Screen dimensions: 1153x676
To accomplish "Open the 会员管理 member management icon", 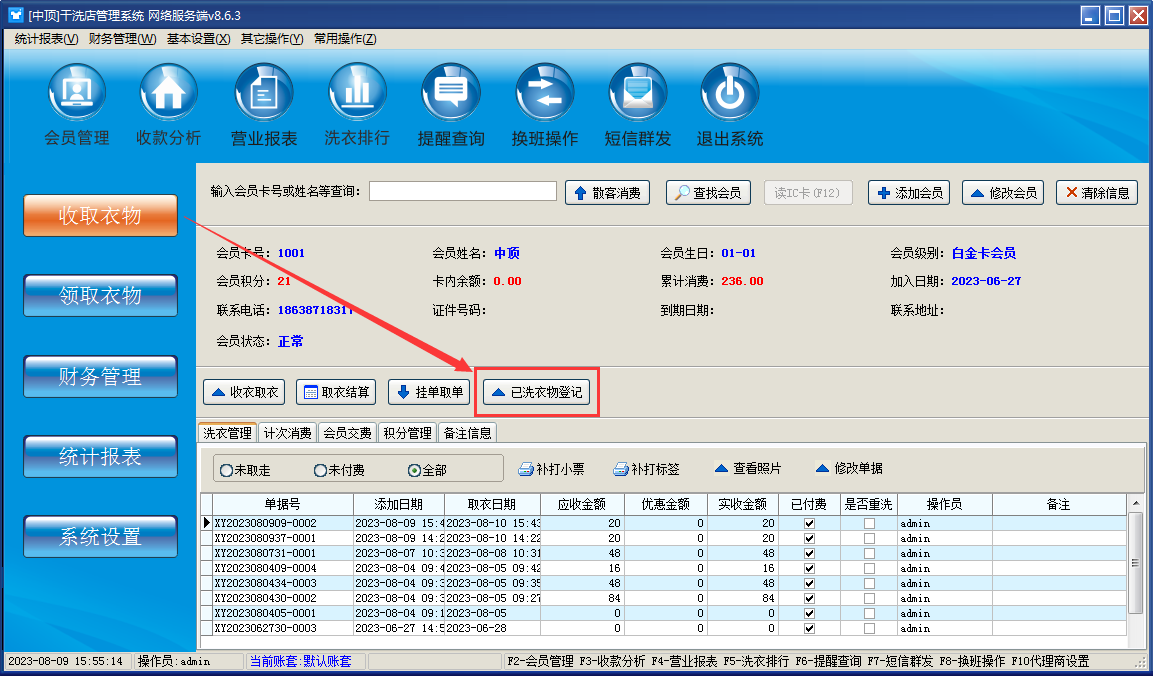I will [x=77, y=93].
